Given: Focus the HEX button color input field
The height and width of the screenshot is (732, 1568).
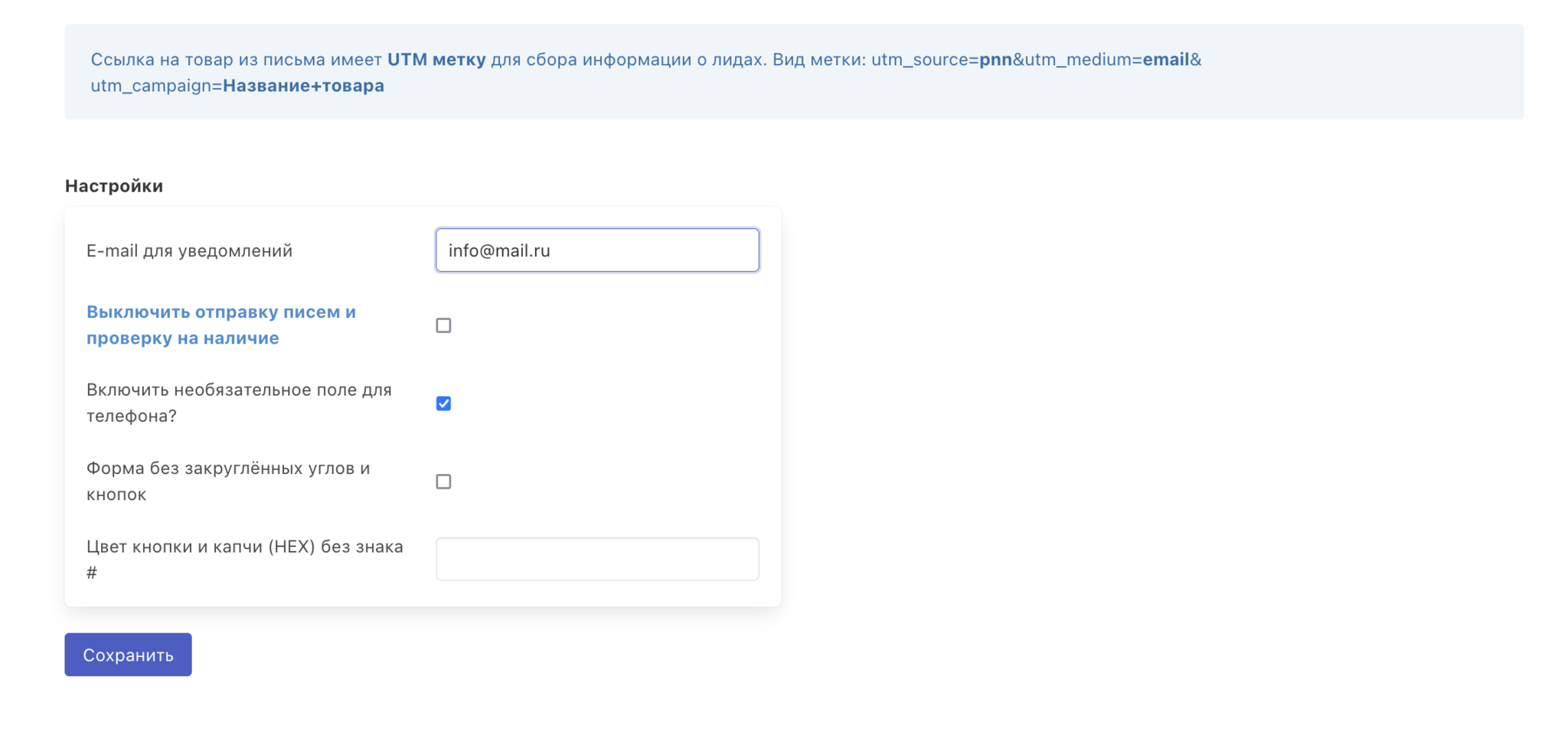Looking at the screenshot, I should coord(597,559).
